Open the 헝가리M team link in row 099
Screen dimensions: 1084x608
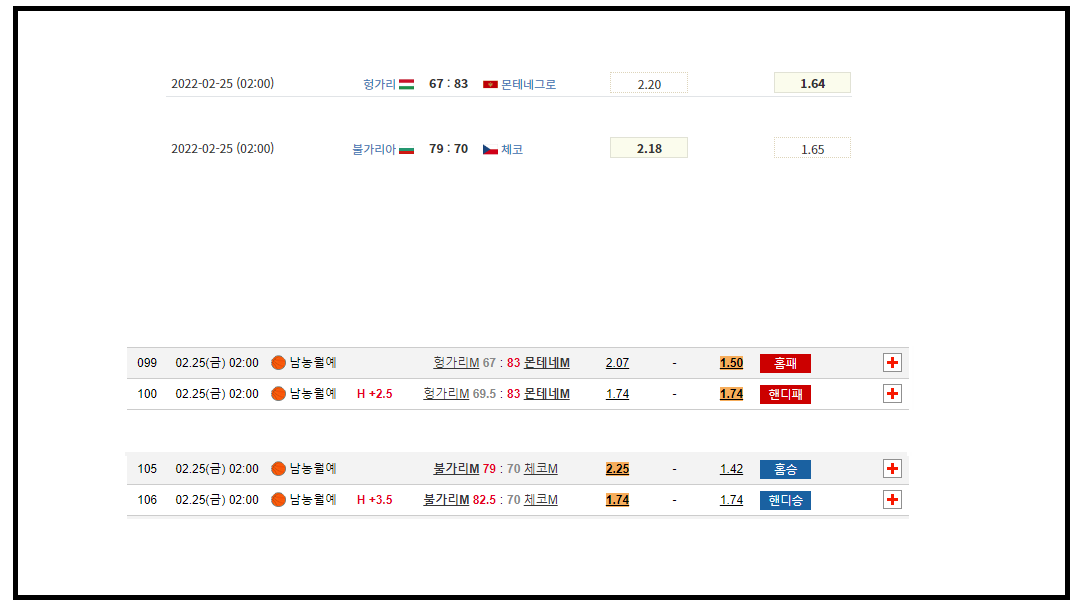tap(456, 363)
